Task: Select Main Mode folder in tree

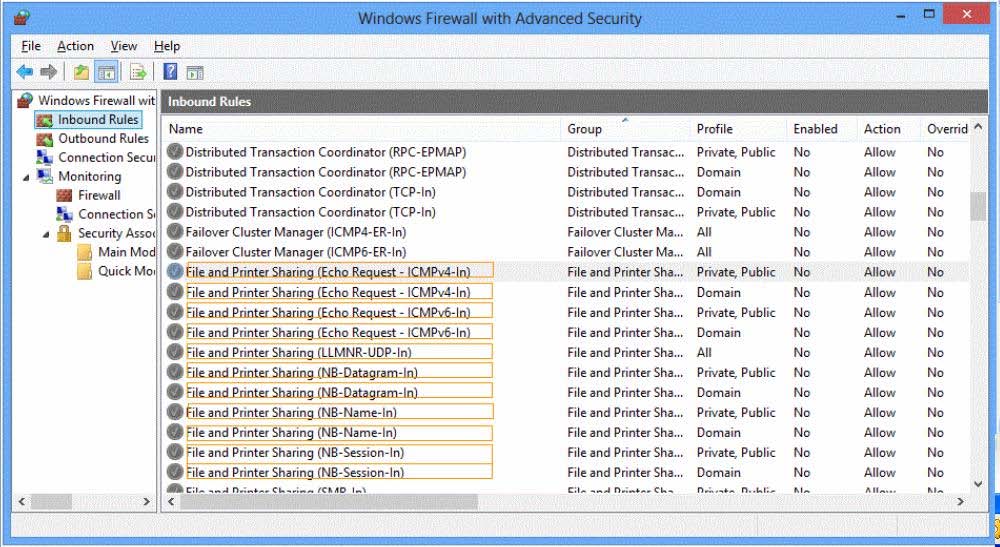Action: (x=126, y=252)
